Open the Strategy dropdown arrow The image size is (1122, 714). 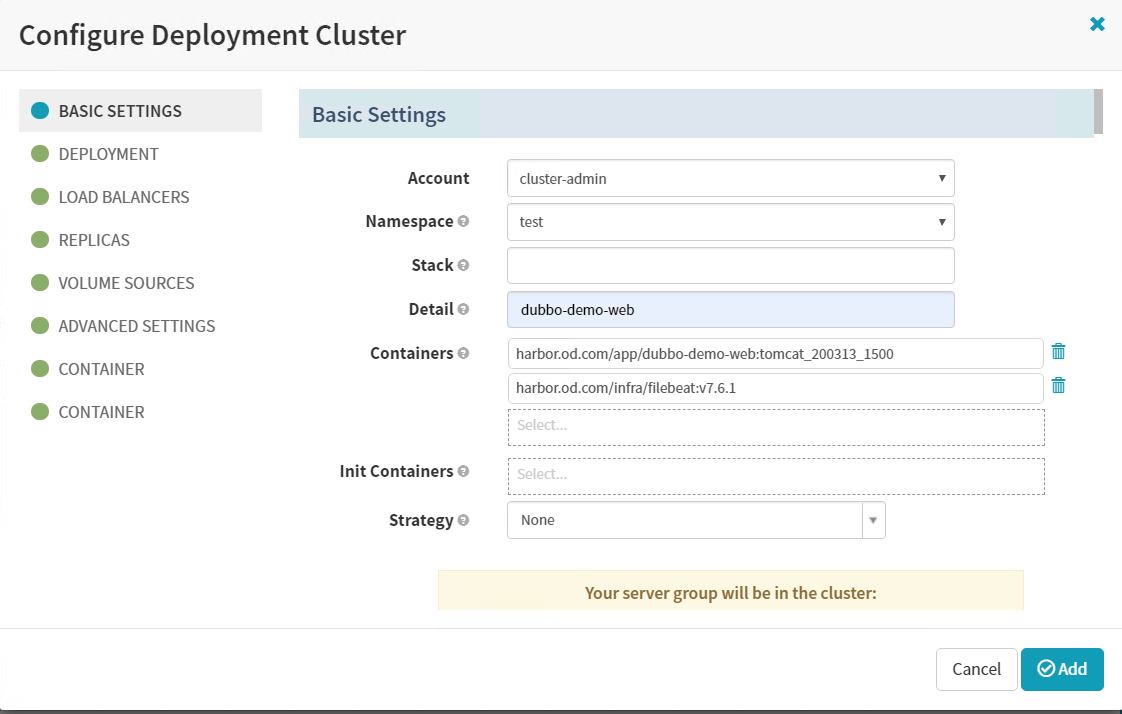click(x=873, y=520)
